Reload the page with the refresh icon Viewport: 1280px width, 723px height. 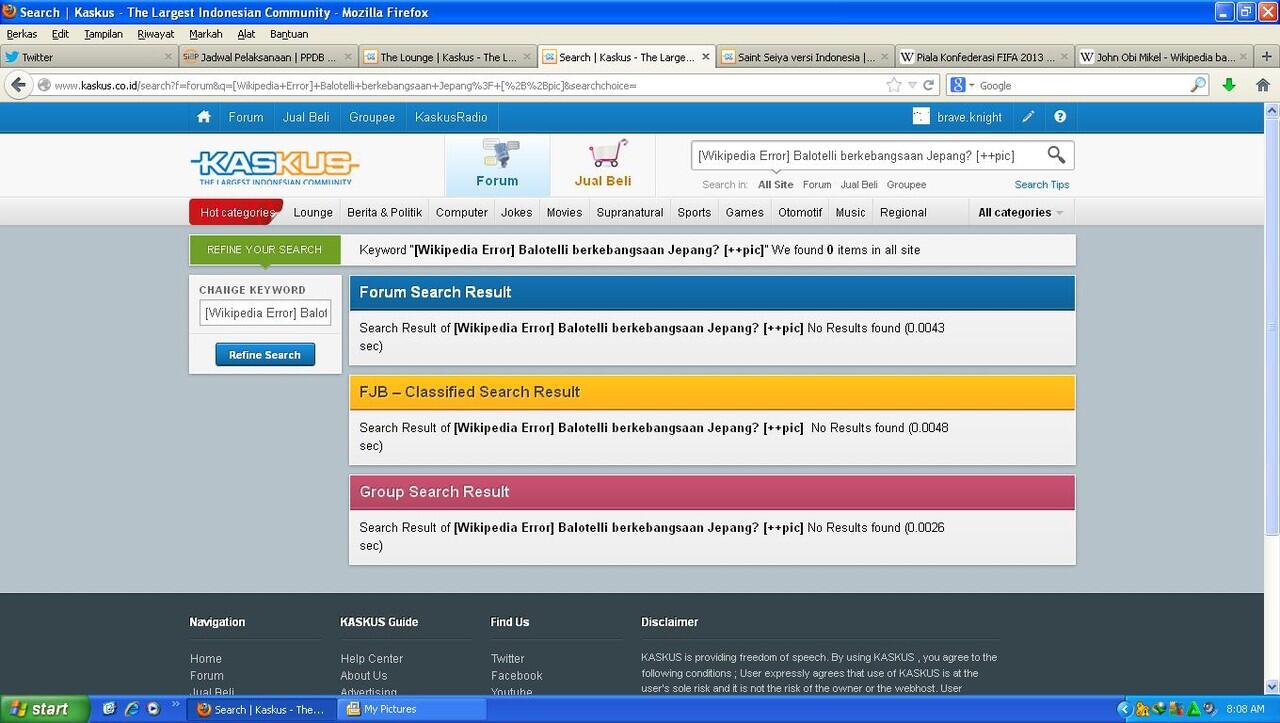click(x=929, y=85)
